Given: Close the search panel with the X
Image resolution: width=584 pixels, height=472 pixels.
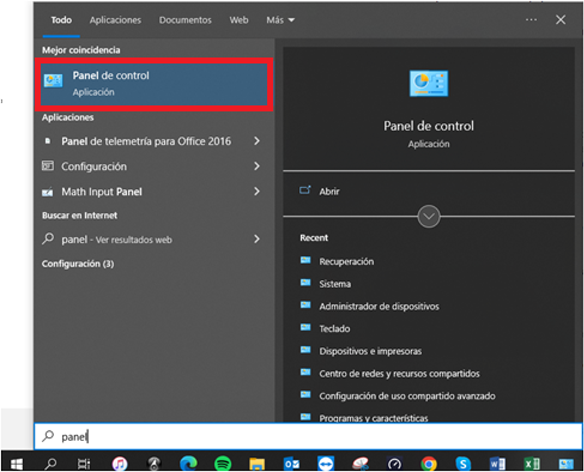Looking at the screenshot, I should [561, 20].
